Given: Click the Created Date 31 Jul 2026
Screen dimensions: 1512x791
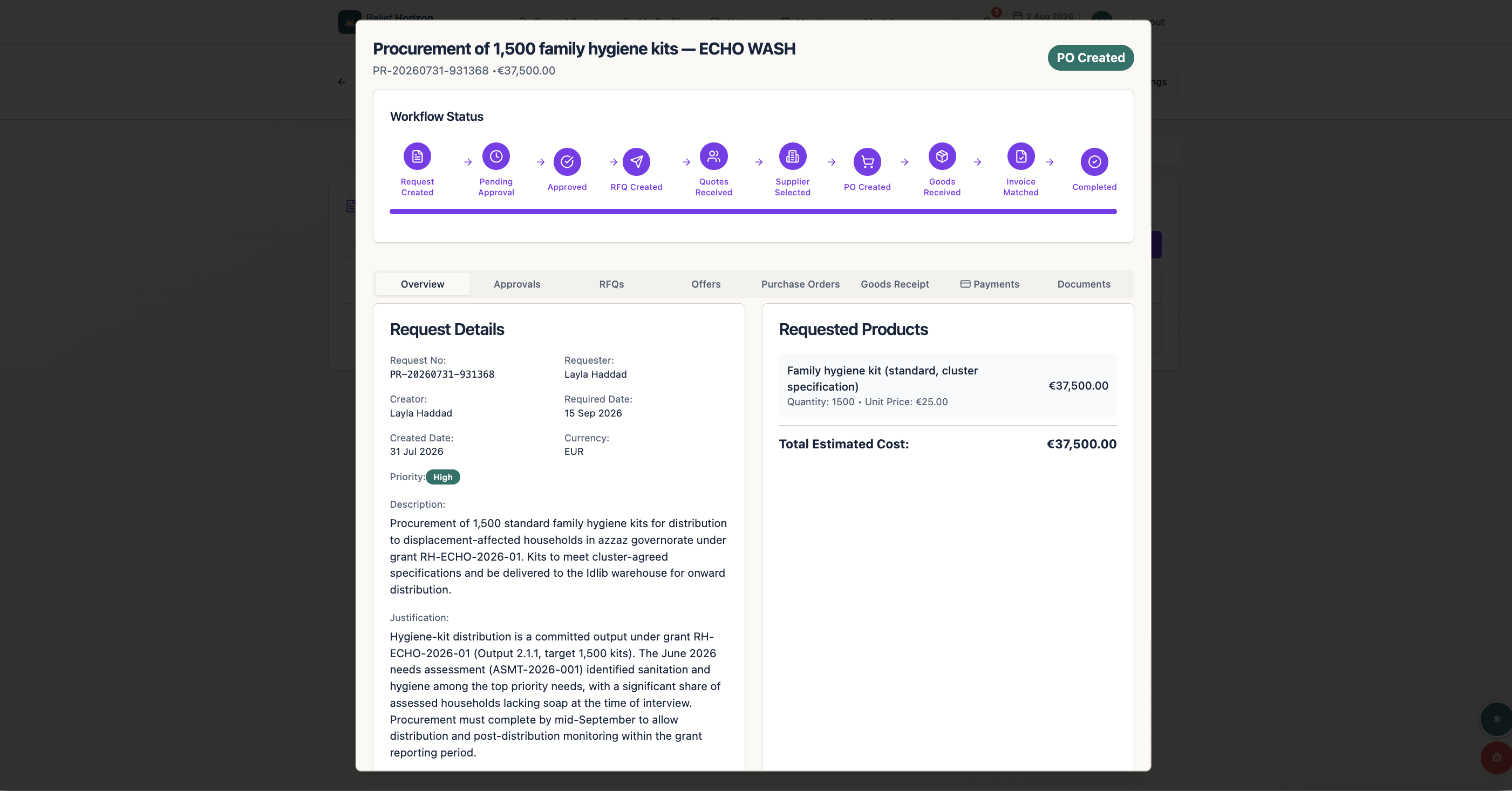Looking at the screenshot, I should click(416, 451).
